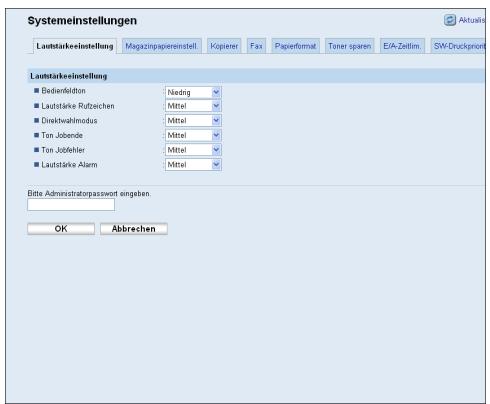The image size is (490, 404).
Task: Focus the Administratorpasswort input field
Action: coord(71,205)
